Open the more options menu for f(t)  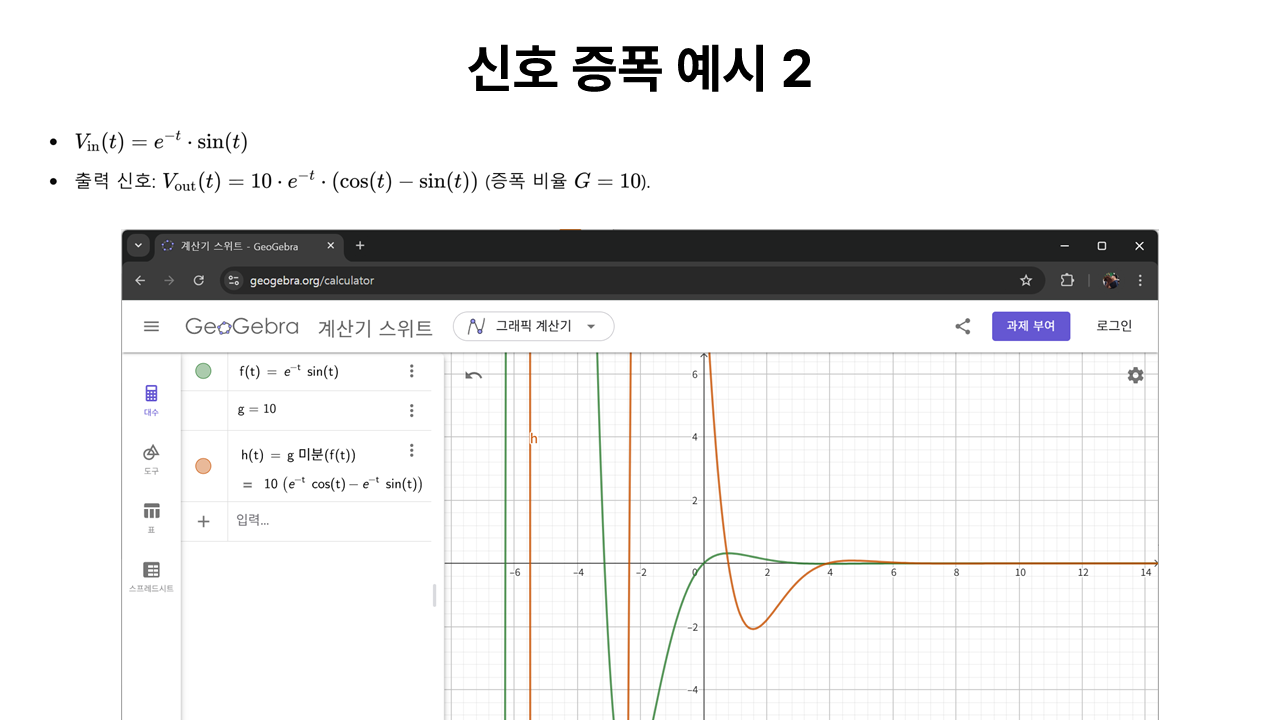point(411,371)
